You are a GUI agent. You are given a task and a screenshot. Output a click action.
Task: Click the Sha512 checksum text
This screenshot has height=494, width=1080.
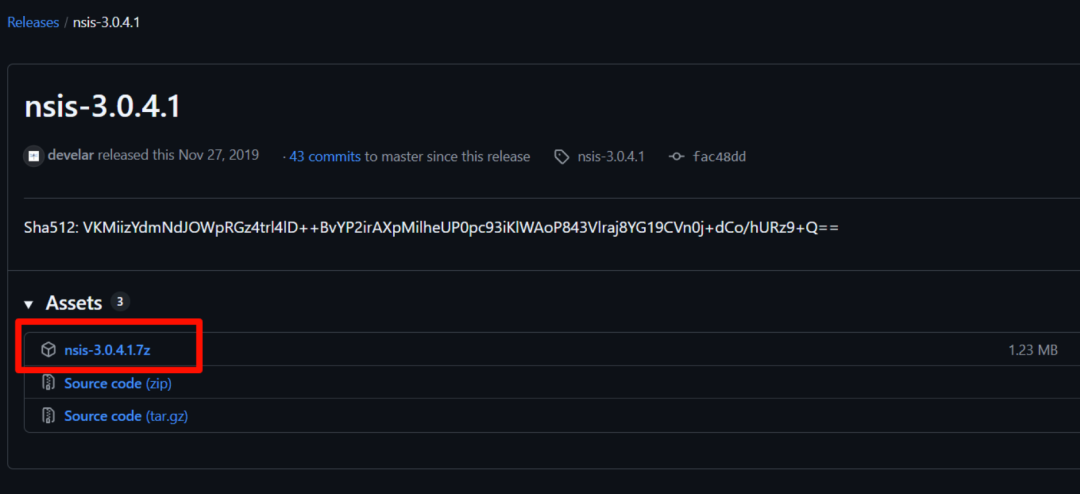[x=431, y=228]
